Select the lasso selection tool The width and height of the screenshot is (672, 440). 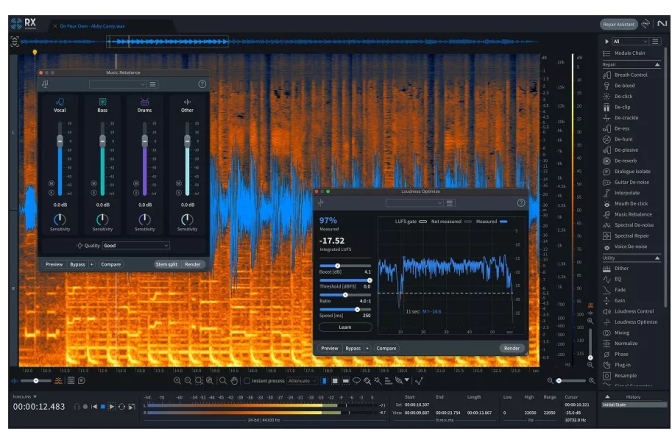click(357, 380)
